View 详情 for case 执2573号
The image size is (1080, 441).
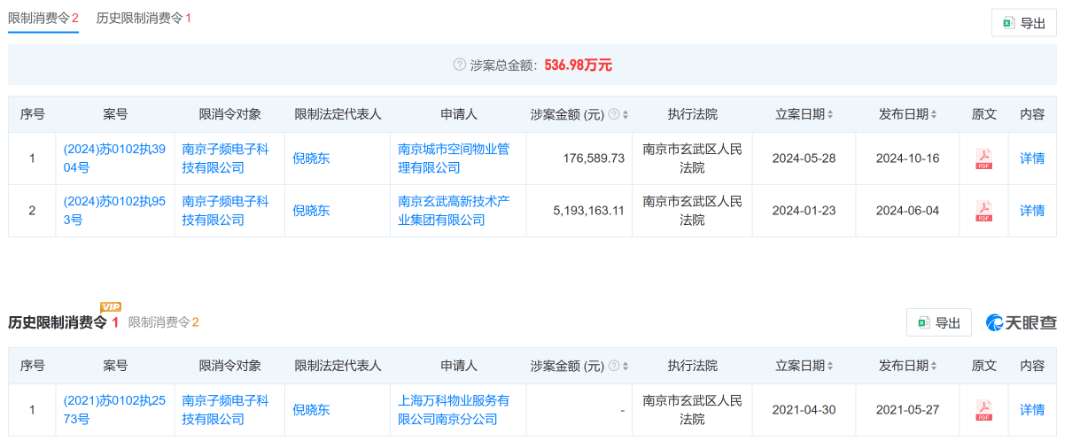1032,410
